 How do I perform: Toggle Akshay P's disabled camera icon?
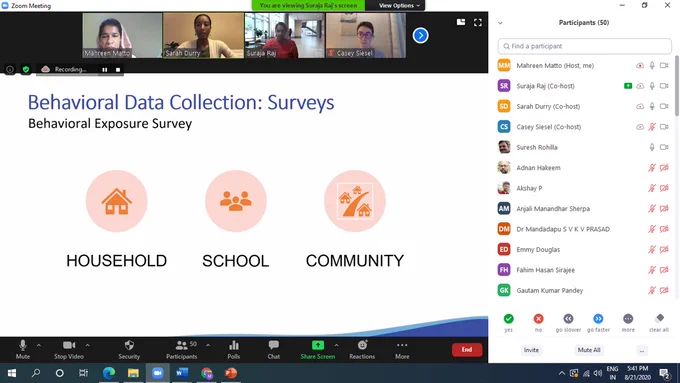pos(664,188)
